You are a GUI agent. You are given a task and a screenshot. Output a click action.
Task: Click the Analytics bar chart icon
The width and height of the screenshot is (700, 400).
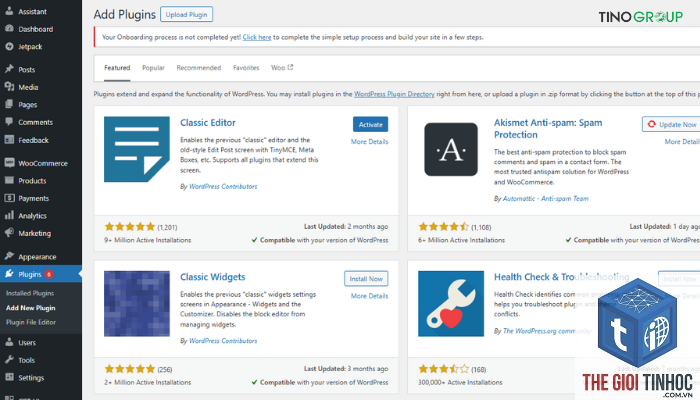9,216
